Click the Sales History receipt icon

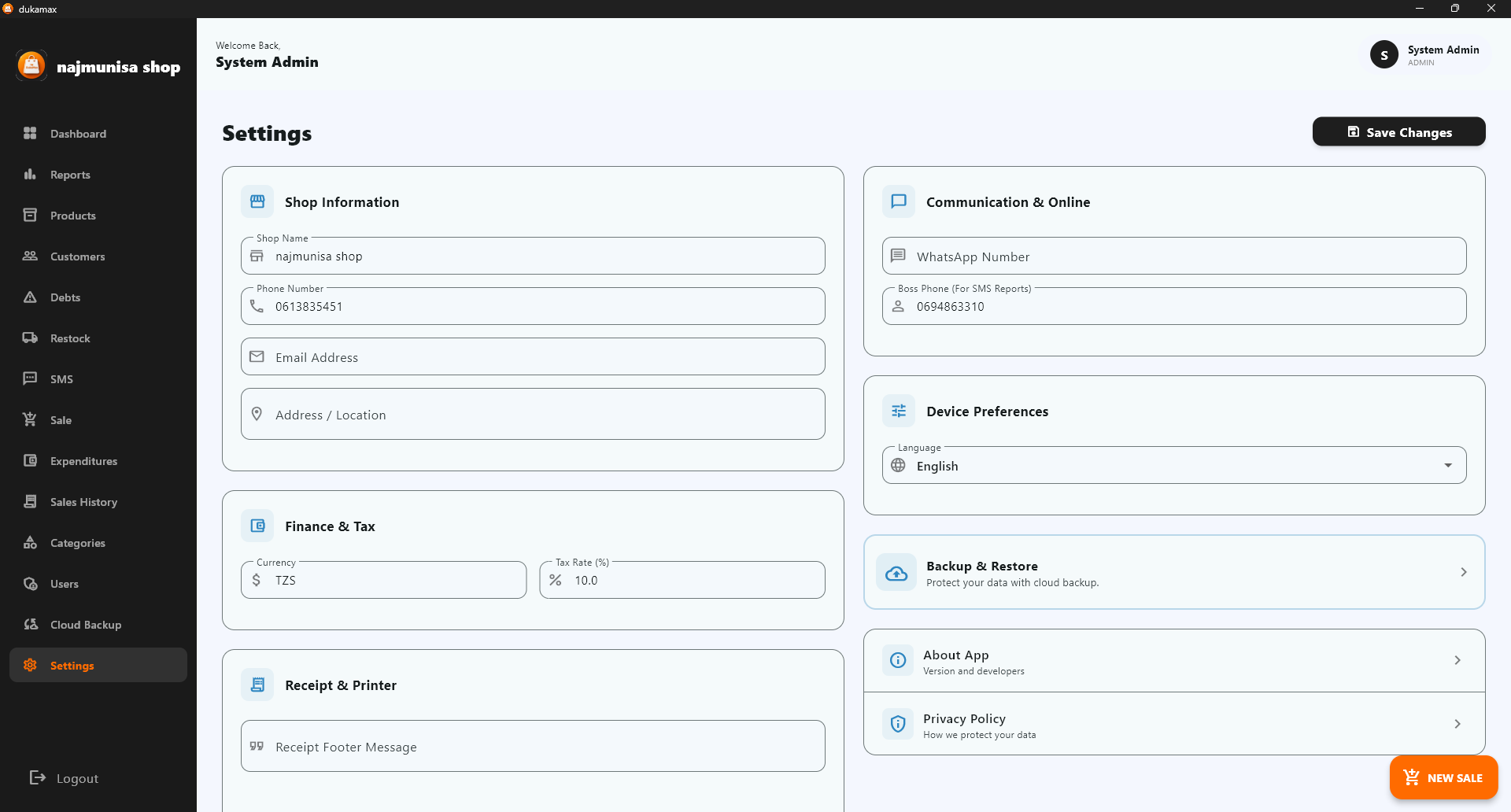(x=30, y=501)
